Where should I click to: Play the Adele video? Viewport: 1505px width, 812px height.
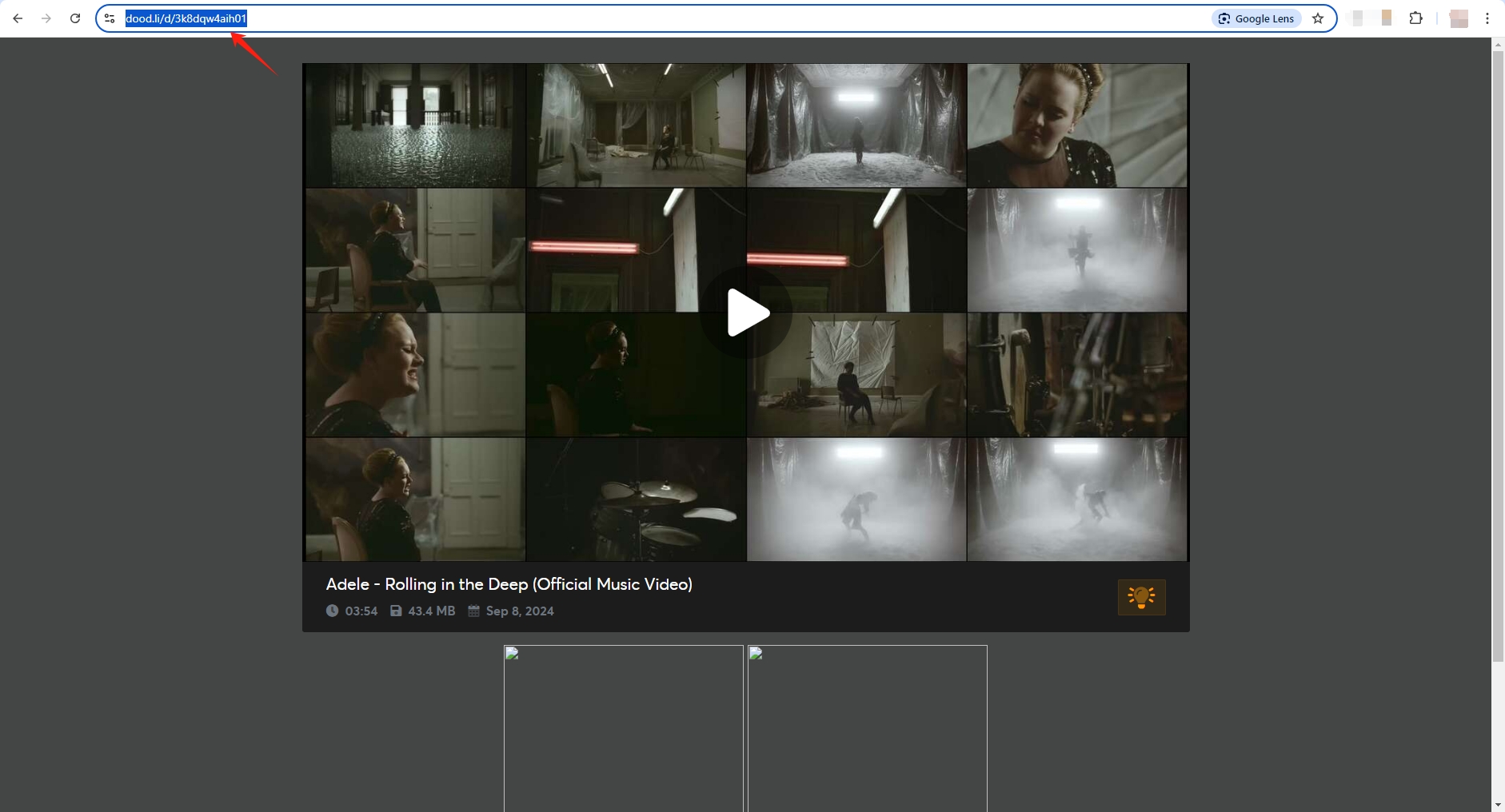click(x=746, y=312)
